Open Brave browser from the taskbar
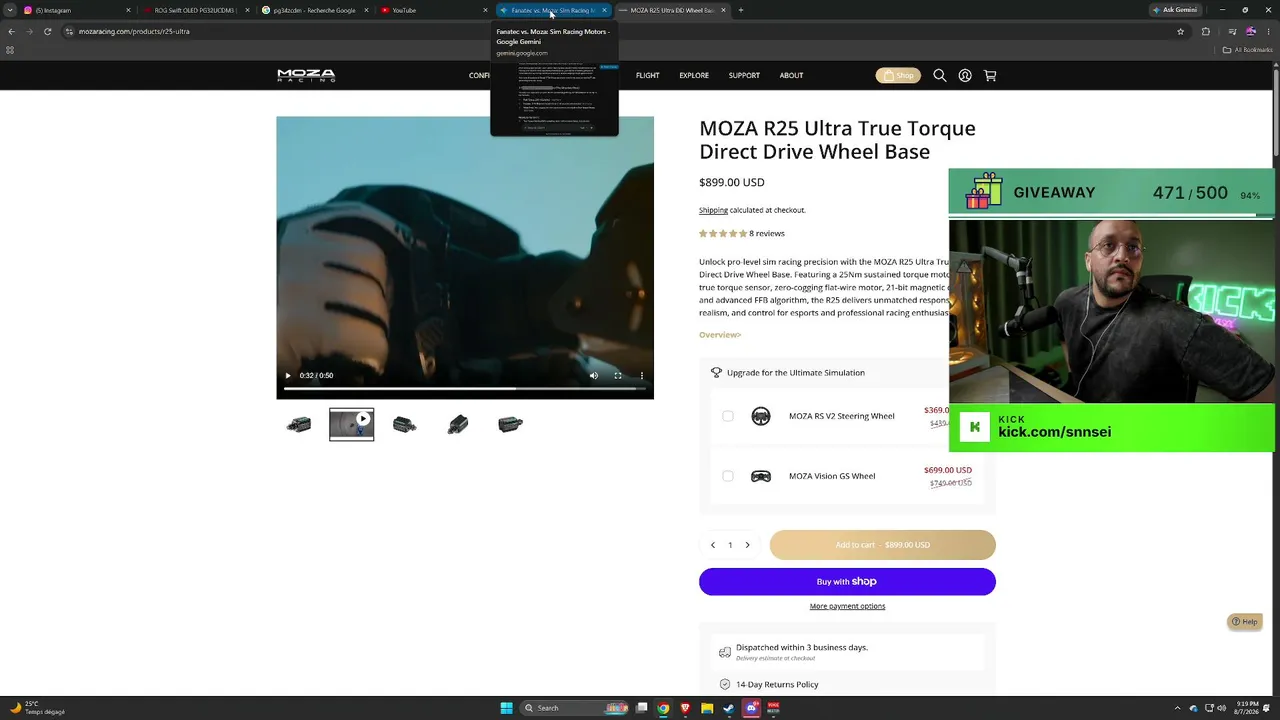1280x720 pixels. click(x=685, y=708)
